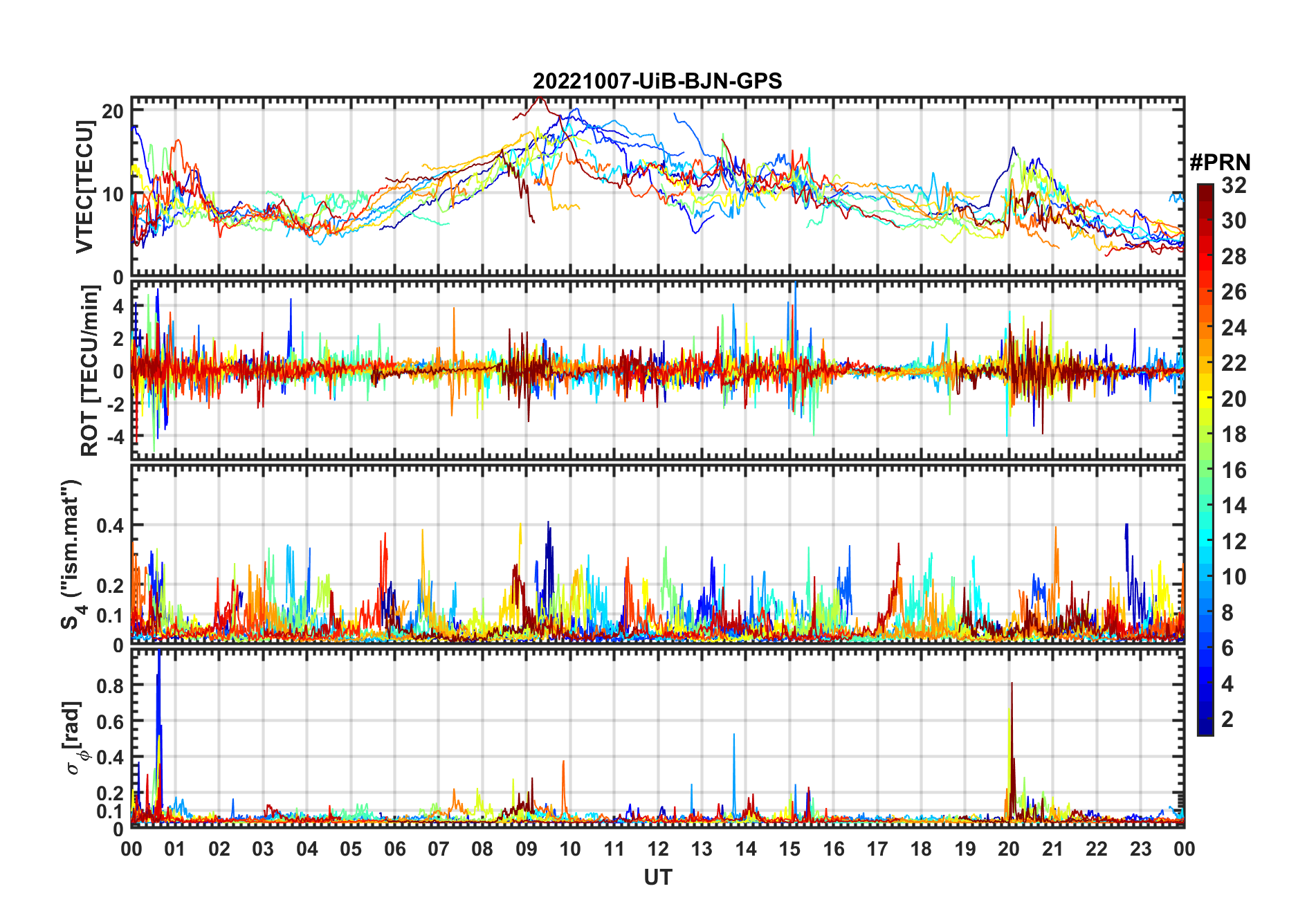Click the ROT axis tick value -4
The height and width of the screenshot is (920, 1316).
tap(115, 437)
